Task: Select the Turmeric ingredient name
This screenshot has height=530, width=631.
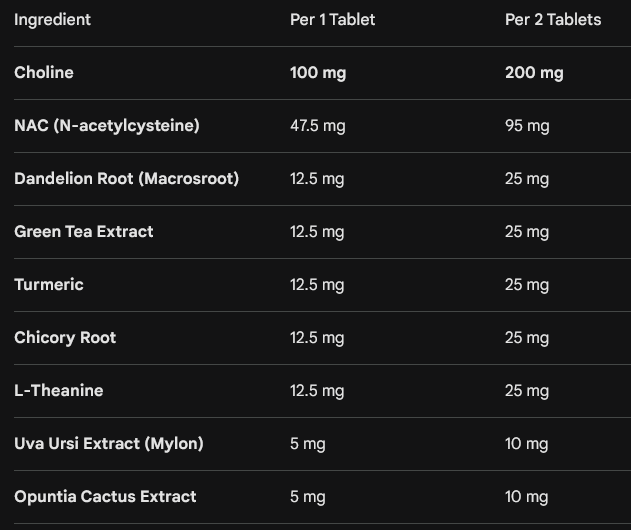Action: coord(49,285)
